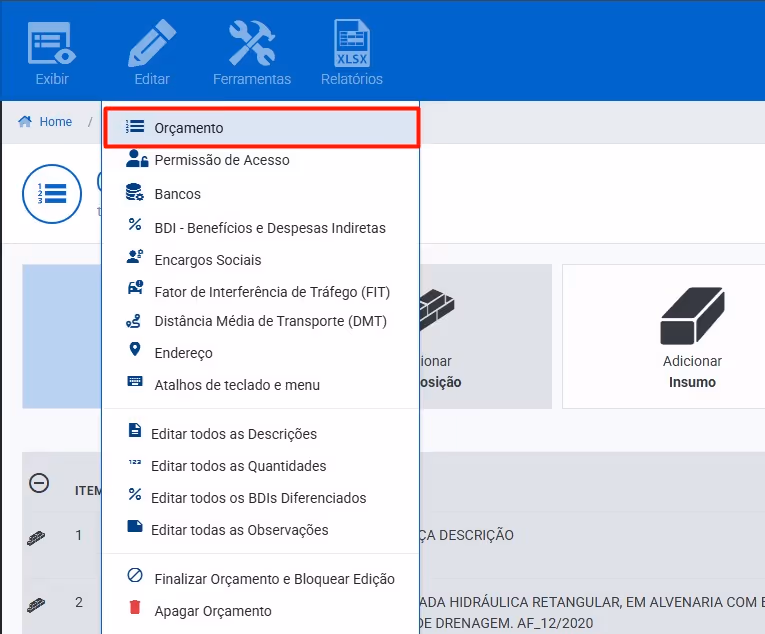This screenshot has height=634, width=765.
Task: Click the traffic vehicle icon for FIT
Action: [135, 288]
